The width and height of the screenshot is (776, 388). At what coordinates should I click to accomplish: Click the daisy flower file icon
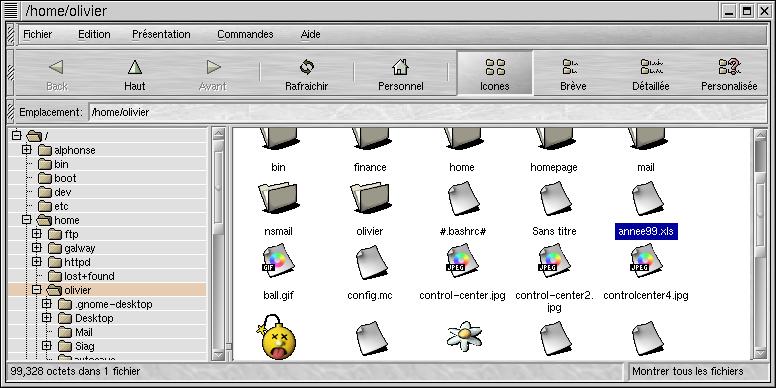pyautogui.click(x=464, y=336)
